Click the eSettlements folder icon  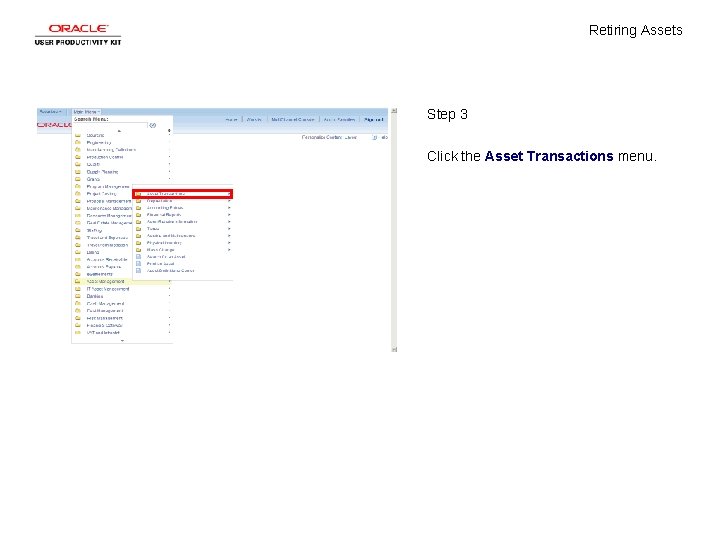point(78,274)
